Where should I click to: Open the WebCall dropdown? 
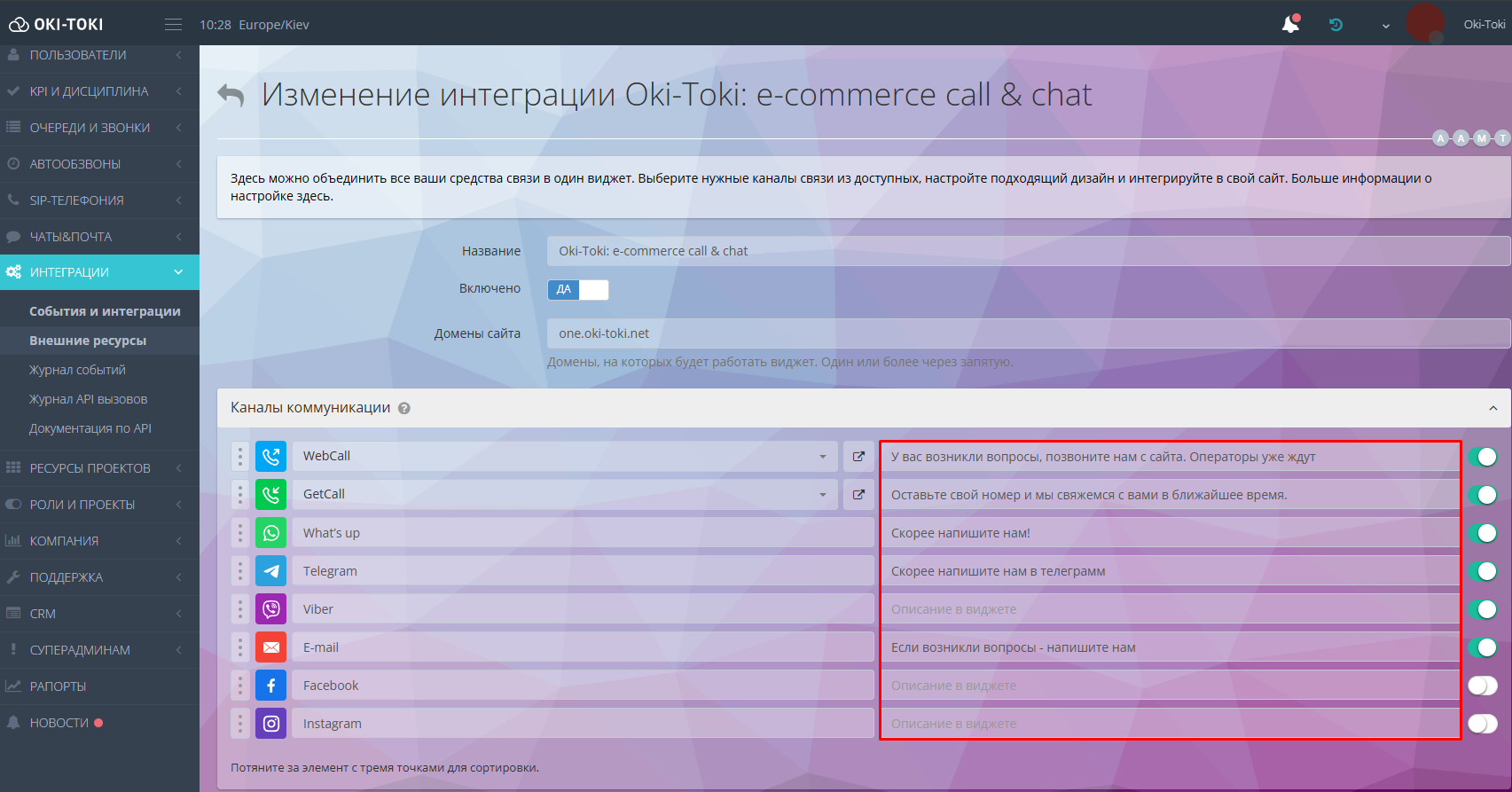[564, 457]
